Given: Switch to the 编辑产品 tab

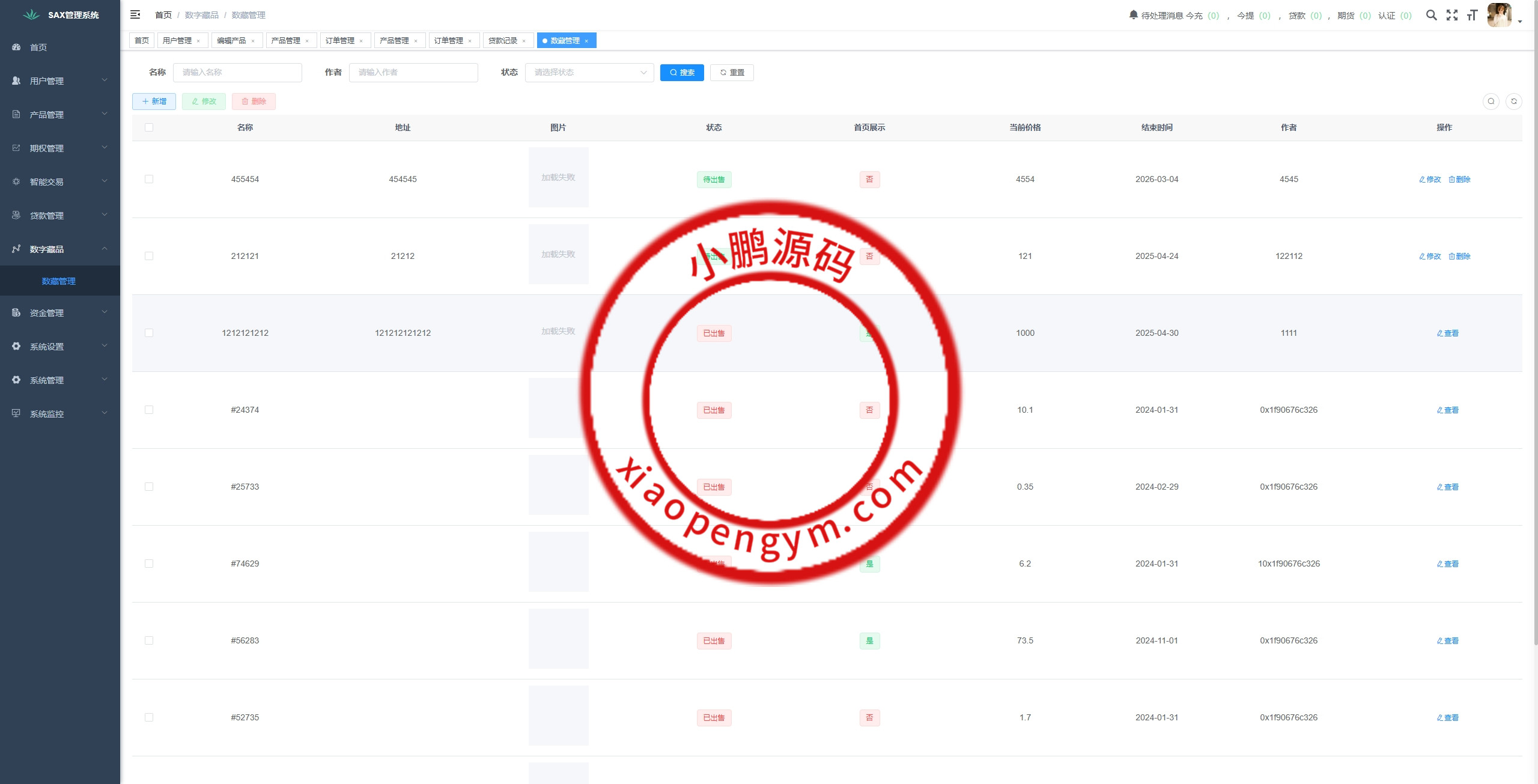Looking at the screenshot, I should pyautogui.click(x=231, y=40).
